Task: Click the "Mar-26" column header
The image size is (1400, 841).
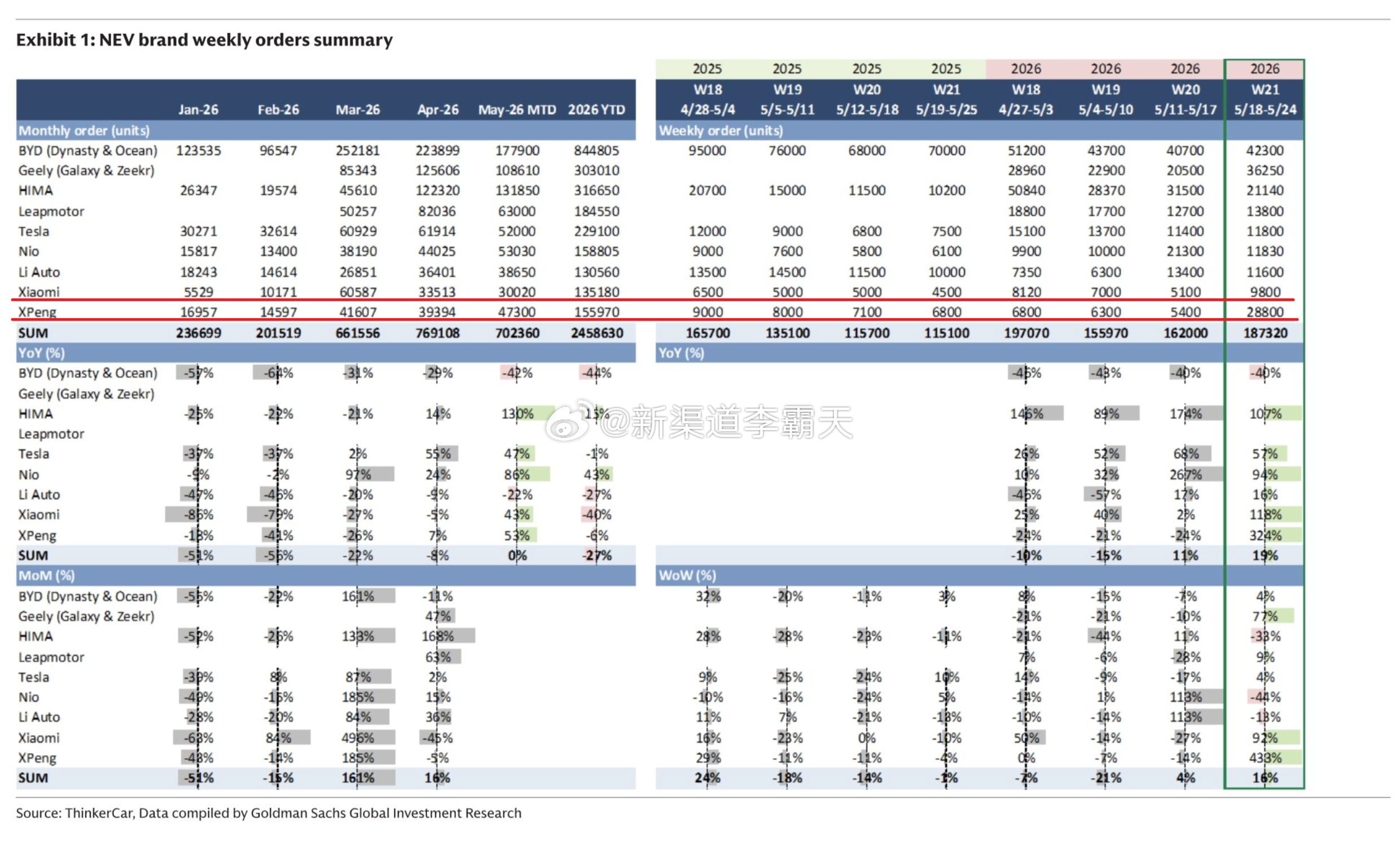Action: click(358, 109)
